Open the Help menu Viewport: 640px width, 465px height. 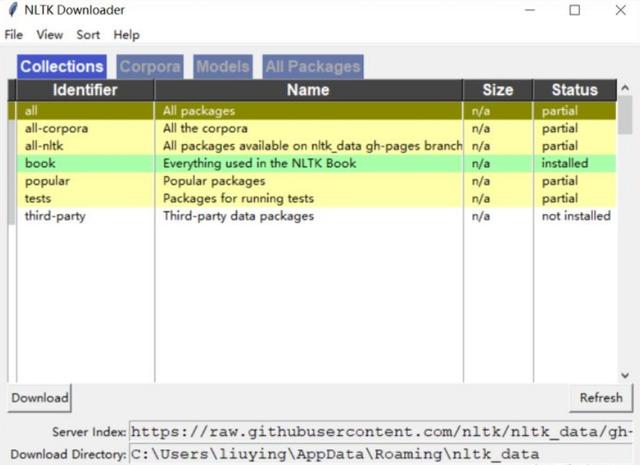point(127,35)
